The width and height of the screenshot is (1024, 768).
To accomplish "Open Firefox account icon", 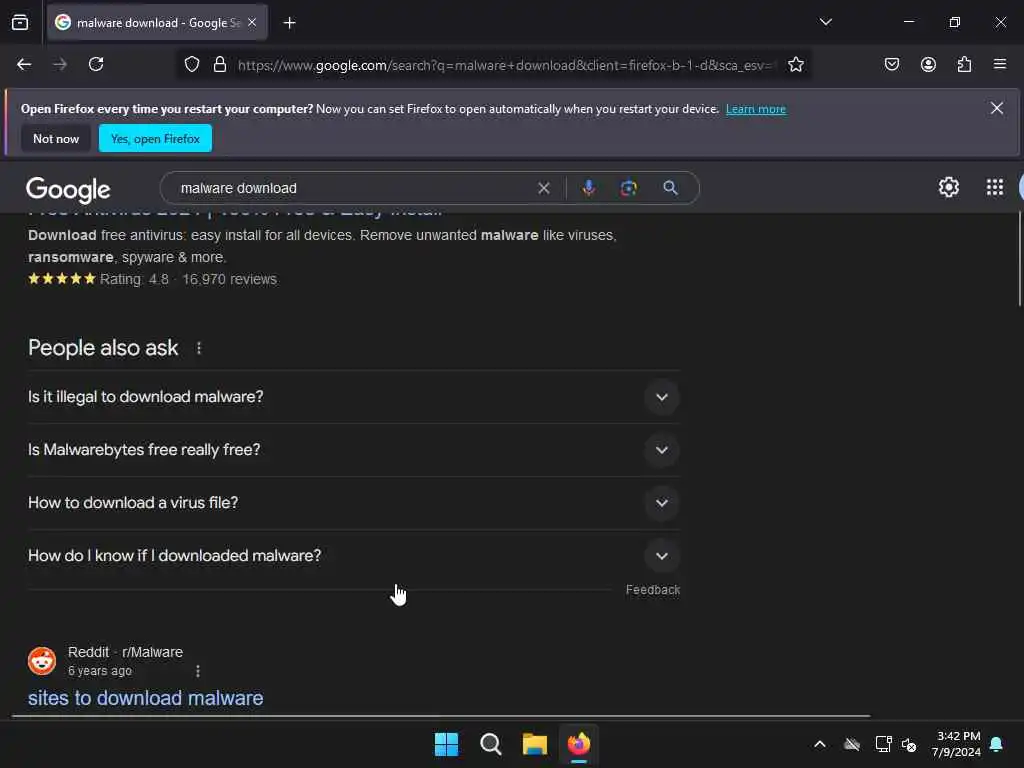I will click(x=928, y=65).
